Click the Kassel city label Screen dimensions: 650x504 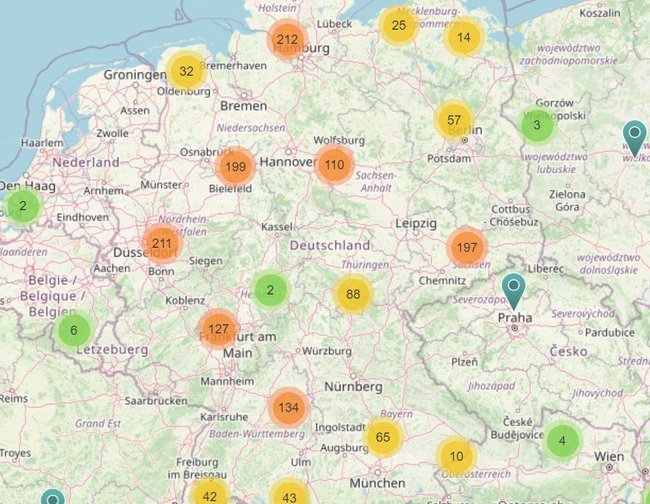[277, 227]
